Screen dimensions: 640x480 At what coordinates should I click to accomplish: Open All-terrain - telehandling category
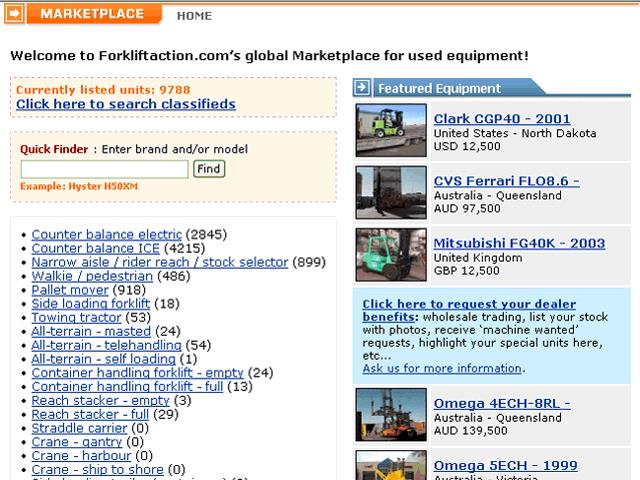(107, 345)
